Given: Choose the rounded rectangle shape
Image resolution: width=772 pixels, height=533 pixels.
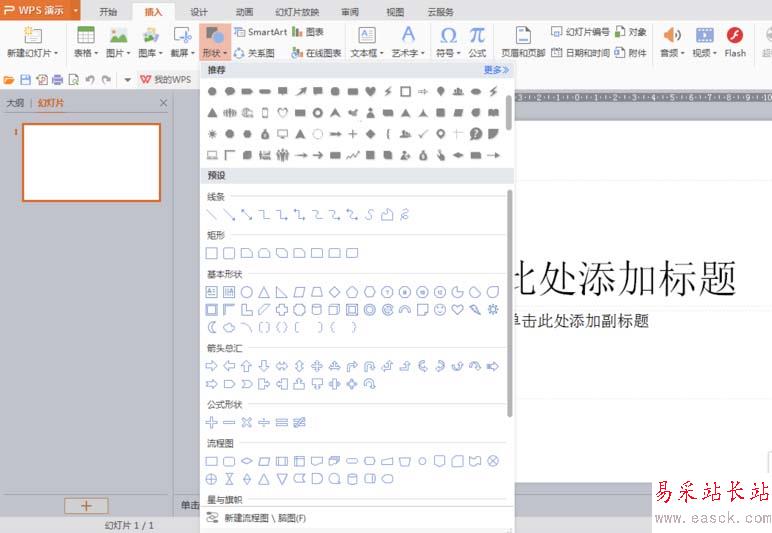Looking at the screenshot, I should point(229,253).
